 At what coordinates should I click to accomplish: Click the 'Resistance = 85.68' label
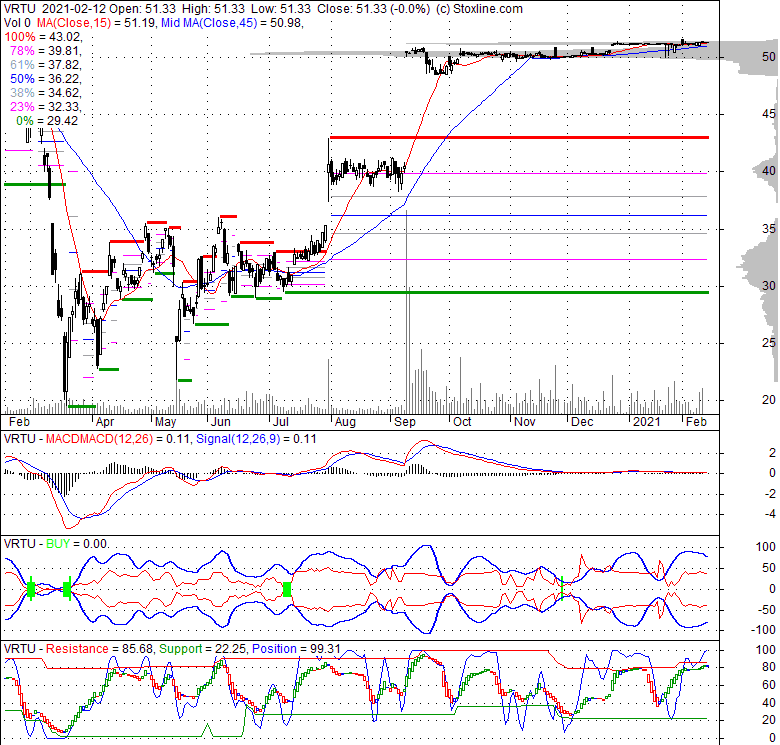(x=100, y=649)
